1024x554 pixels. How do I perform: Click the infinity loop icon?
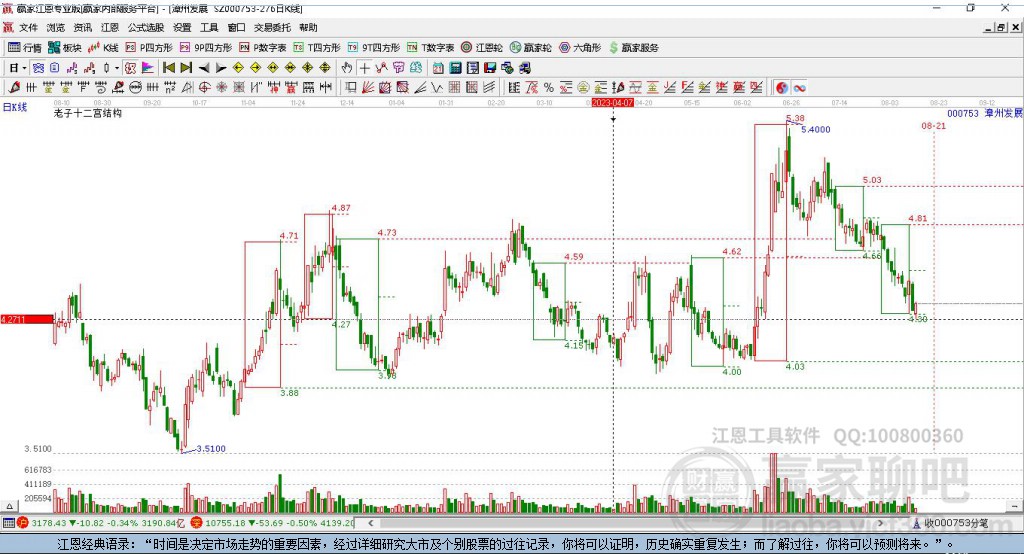click(799, 88)
